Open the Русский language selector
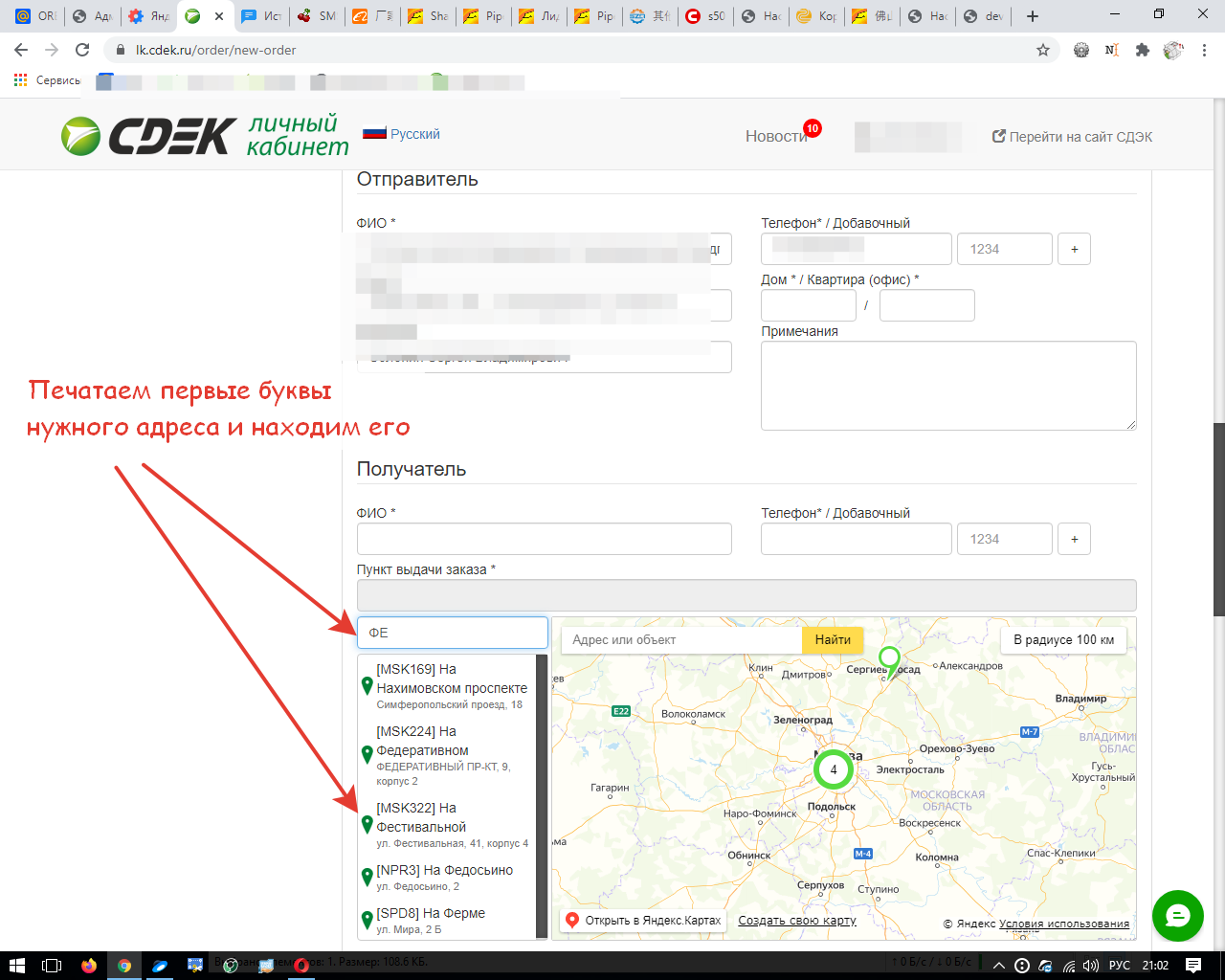Viewport: 1225px width, 980px height. point(402,134)
